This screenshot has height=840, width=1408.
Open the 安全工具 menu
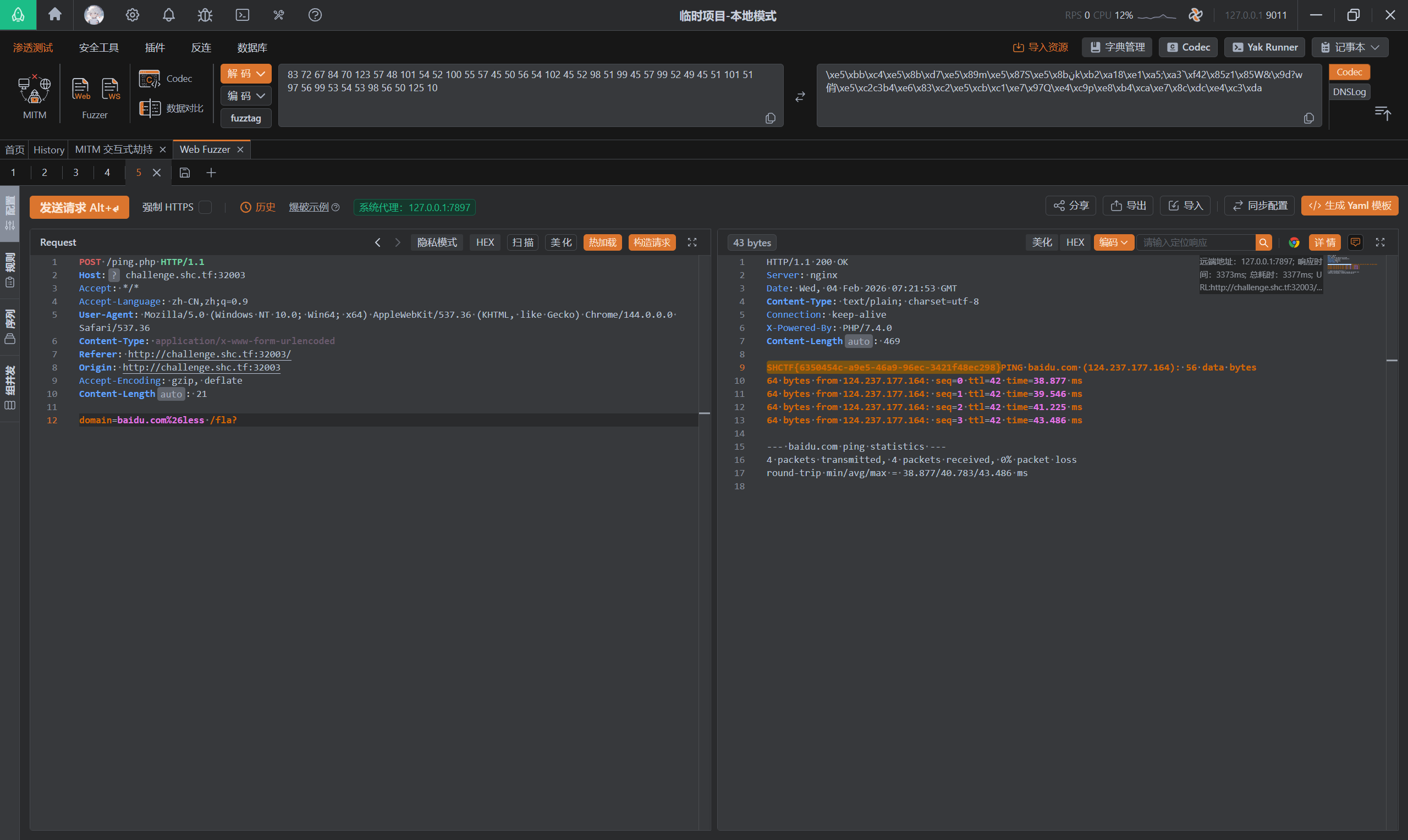pos(98,47)
